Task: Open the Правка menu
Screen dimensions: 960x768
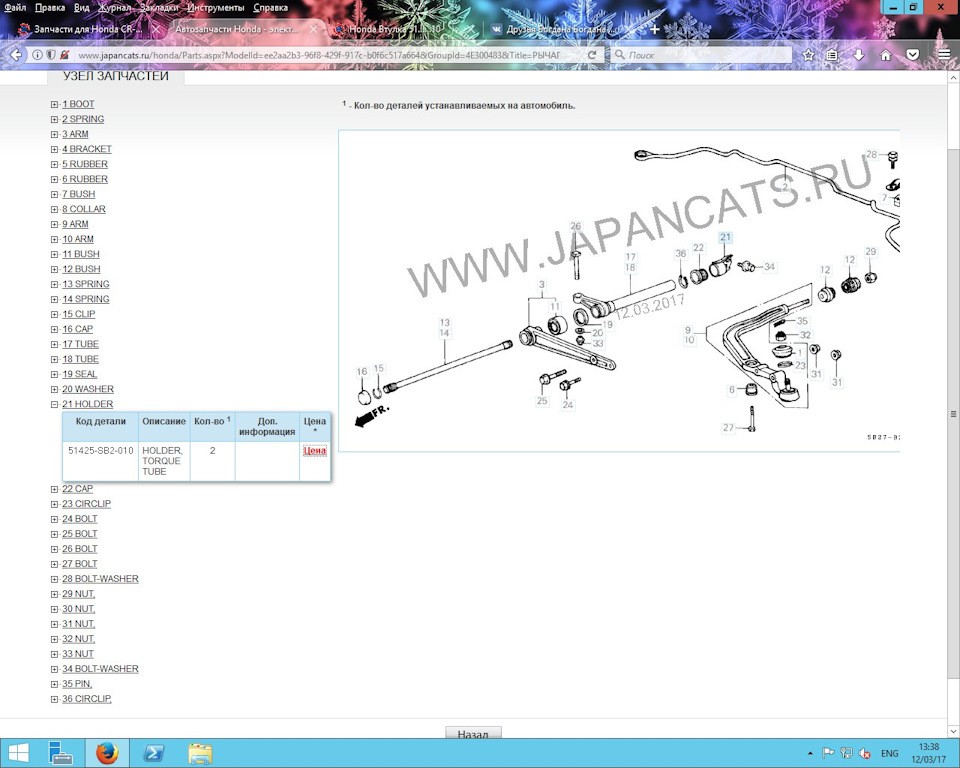Action: [x=50, y=8]
